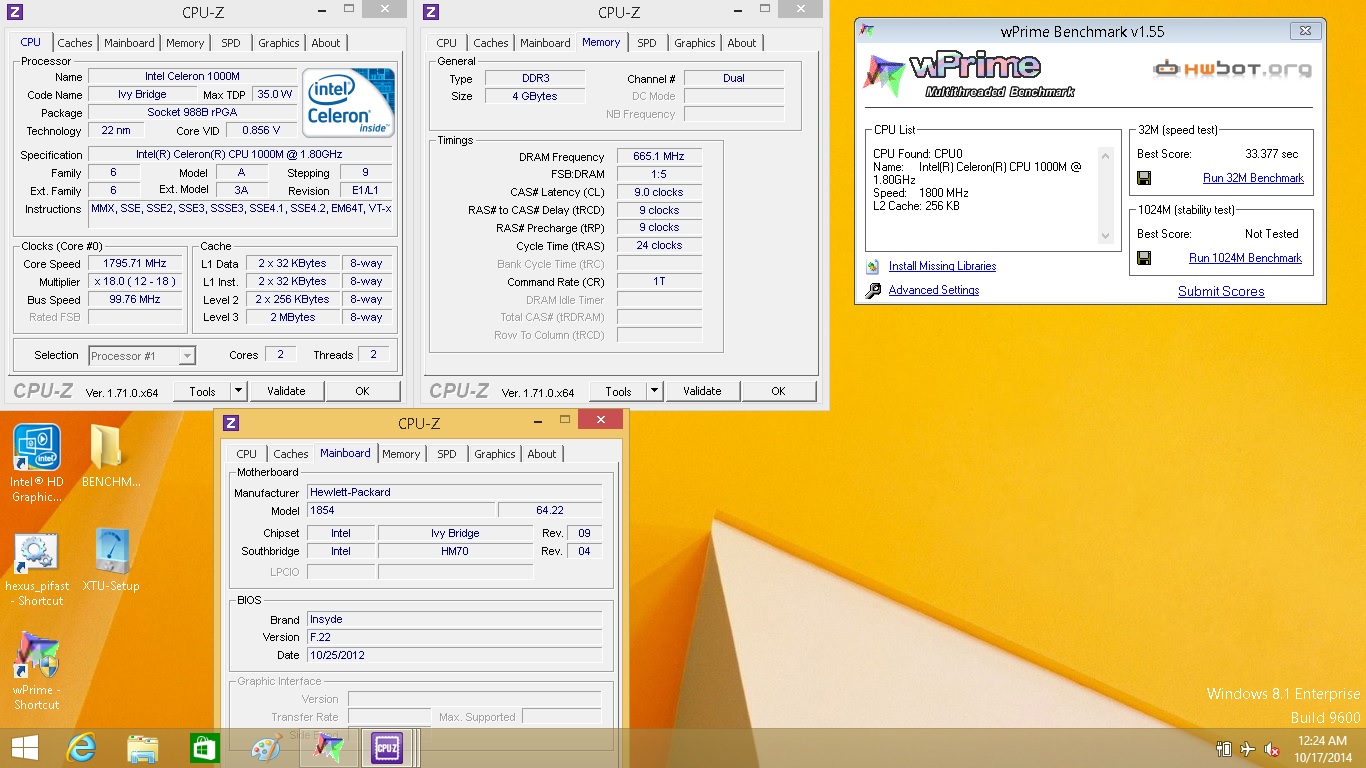Open the Windows Store taskbar icon
Viewport: 1366px width, 768px height.
click(x=204, y=748)
